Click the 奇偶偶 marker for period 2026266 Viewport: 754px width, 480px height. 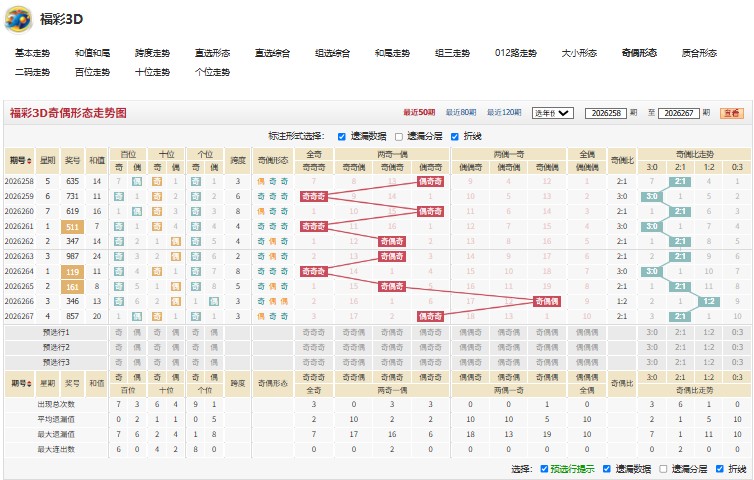(547, 302)
